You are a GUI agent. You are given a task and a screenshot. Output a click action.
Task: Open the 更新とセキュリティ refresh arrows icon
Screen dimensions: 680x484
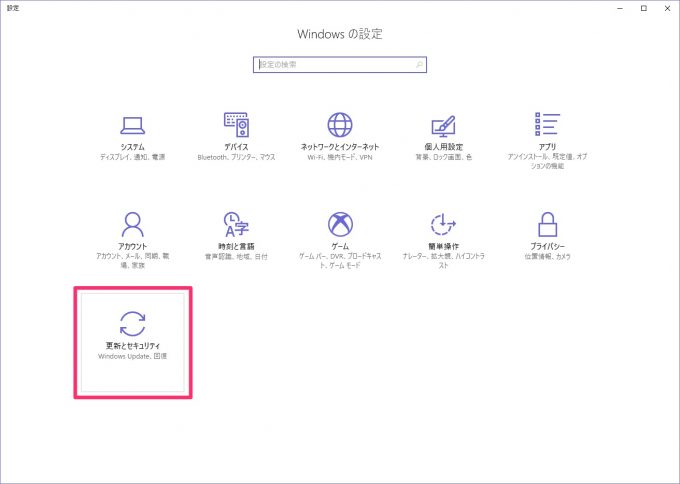pyautogui.click(x=132, y=324)
